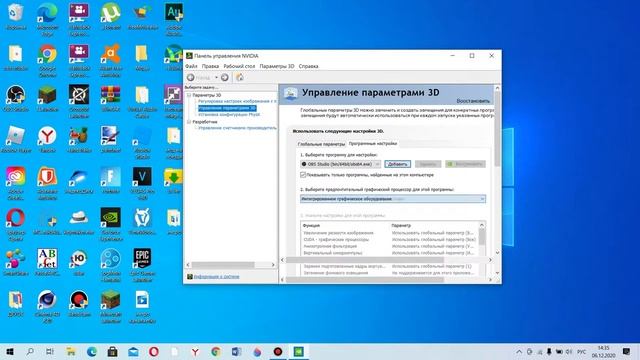Click NVIDIA Control Panel taskbar icon
This screenshot has height=360, width=640.
(298, 351)
